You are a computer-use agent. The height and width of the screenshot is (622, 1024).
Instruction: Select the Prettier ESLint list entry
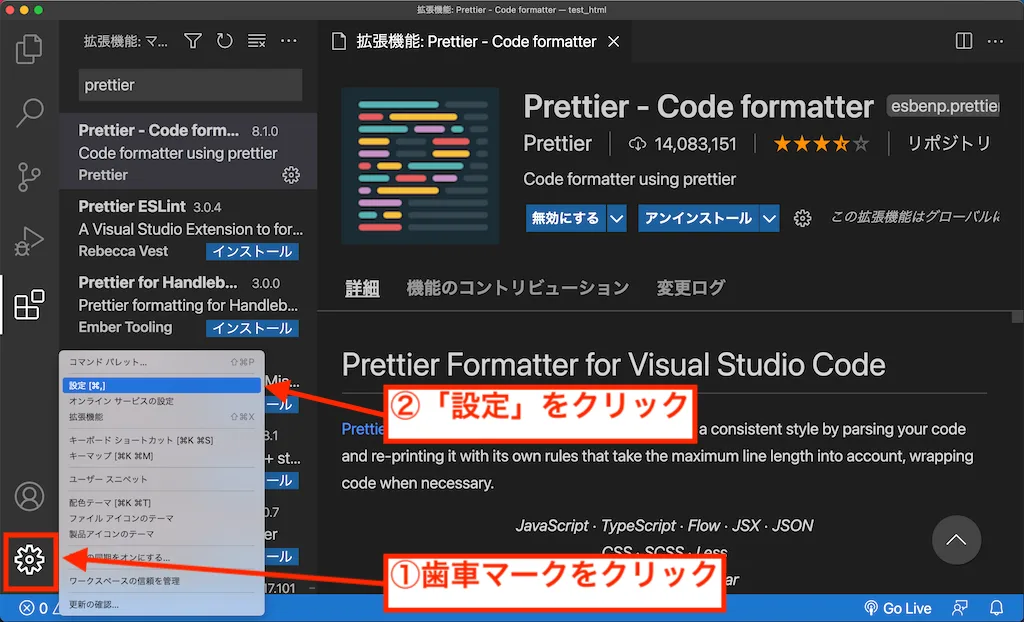pyautogui.click(x=188, y=228)
